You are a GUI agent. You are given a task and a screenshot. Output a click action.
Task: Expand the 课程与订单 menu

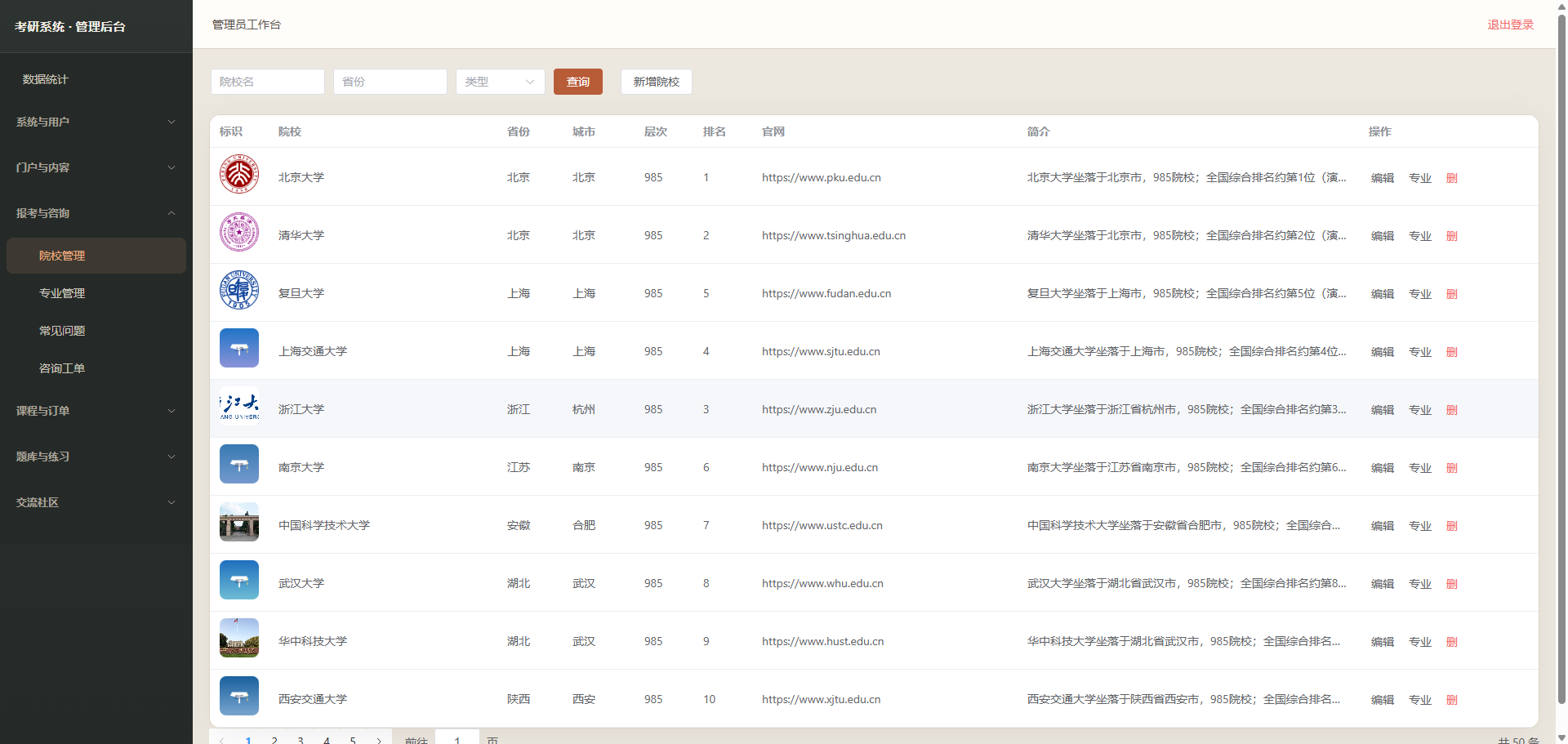coord(96,411)
